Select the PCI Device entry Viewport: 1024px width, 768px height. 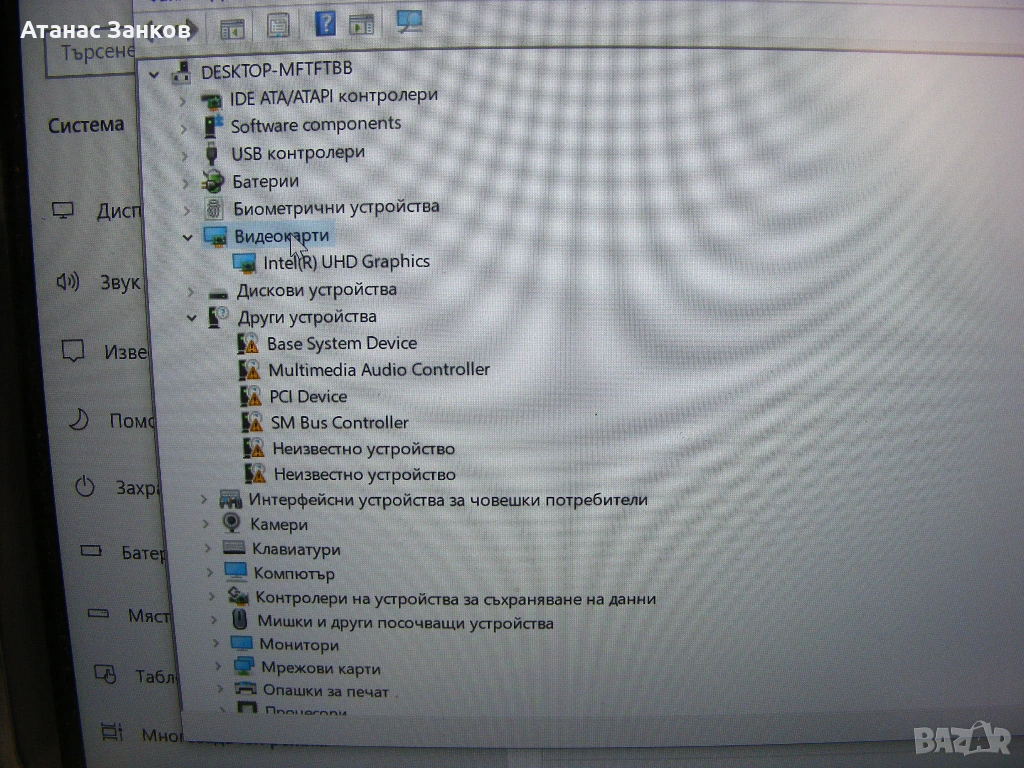pyautogui.click(x=308, y=397)
